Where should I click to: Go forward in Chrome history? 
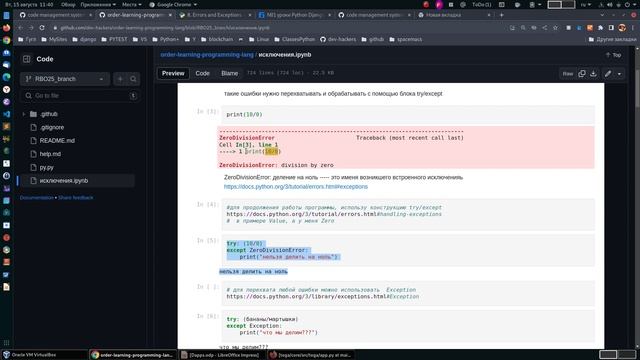point(31,28)
